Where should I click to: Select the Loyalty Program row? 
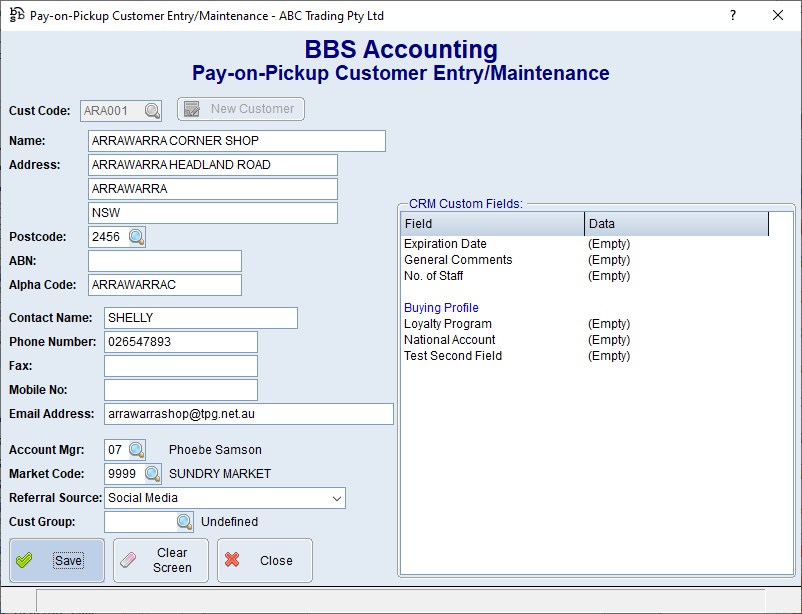[447, 324]
